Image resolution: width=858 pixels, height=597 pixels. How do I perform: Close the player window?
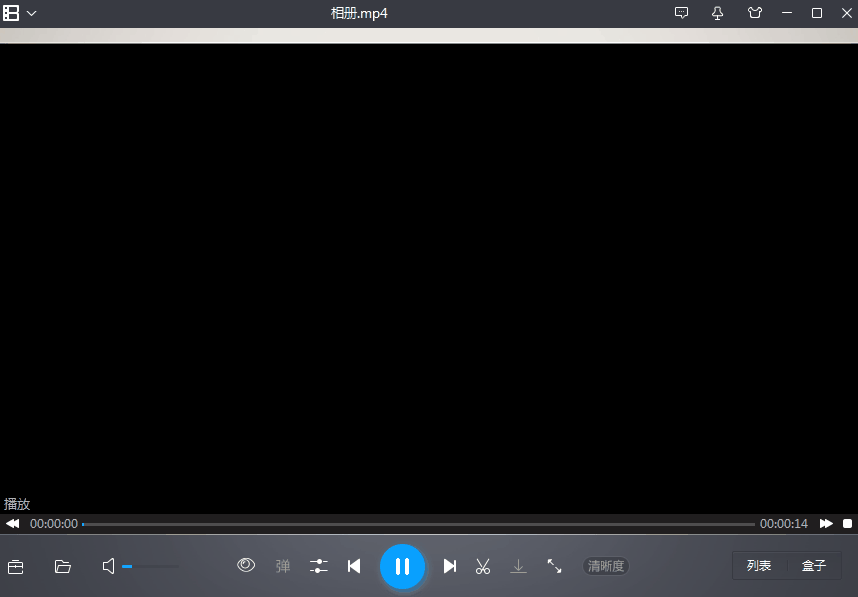(x=847, y=13)
